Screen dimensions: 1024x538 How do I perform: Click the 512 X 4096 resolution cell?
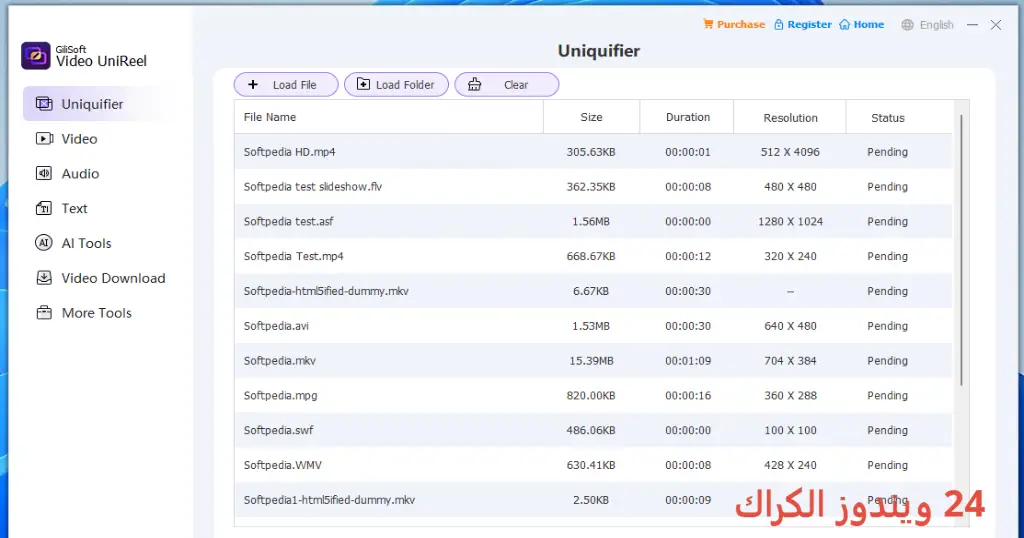click(790, 151)
